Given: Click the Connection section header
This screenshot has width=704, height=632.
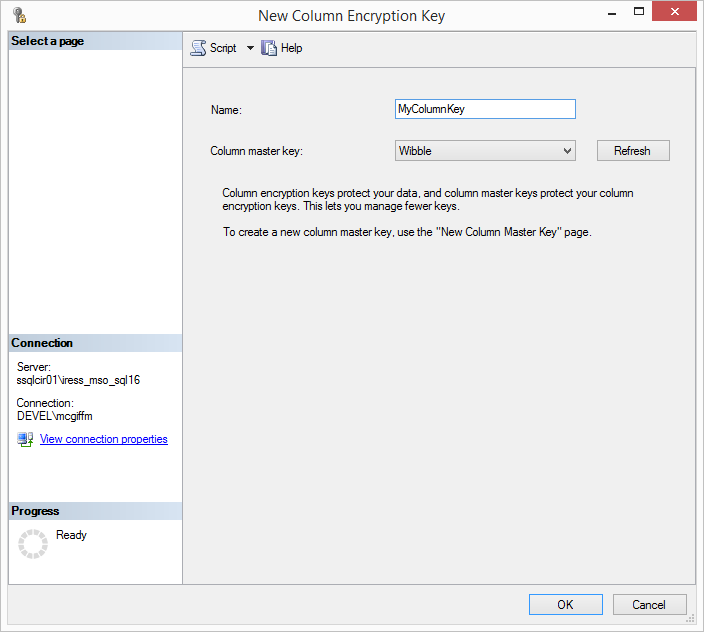Looking at the screenshot, I should (x=43, y=343).
